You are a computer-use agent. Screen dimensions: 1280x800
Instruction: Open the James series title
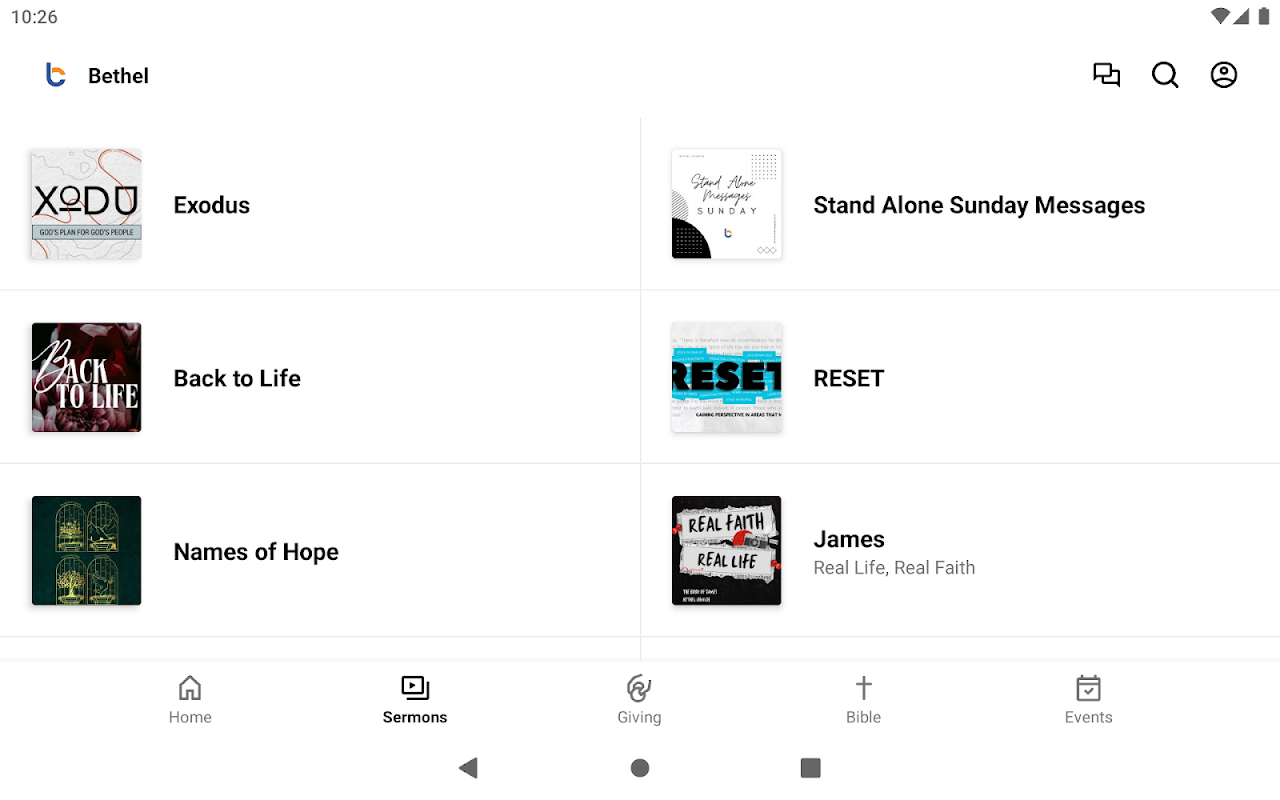coord(849,539)
